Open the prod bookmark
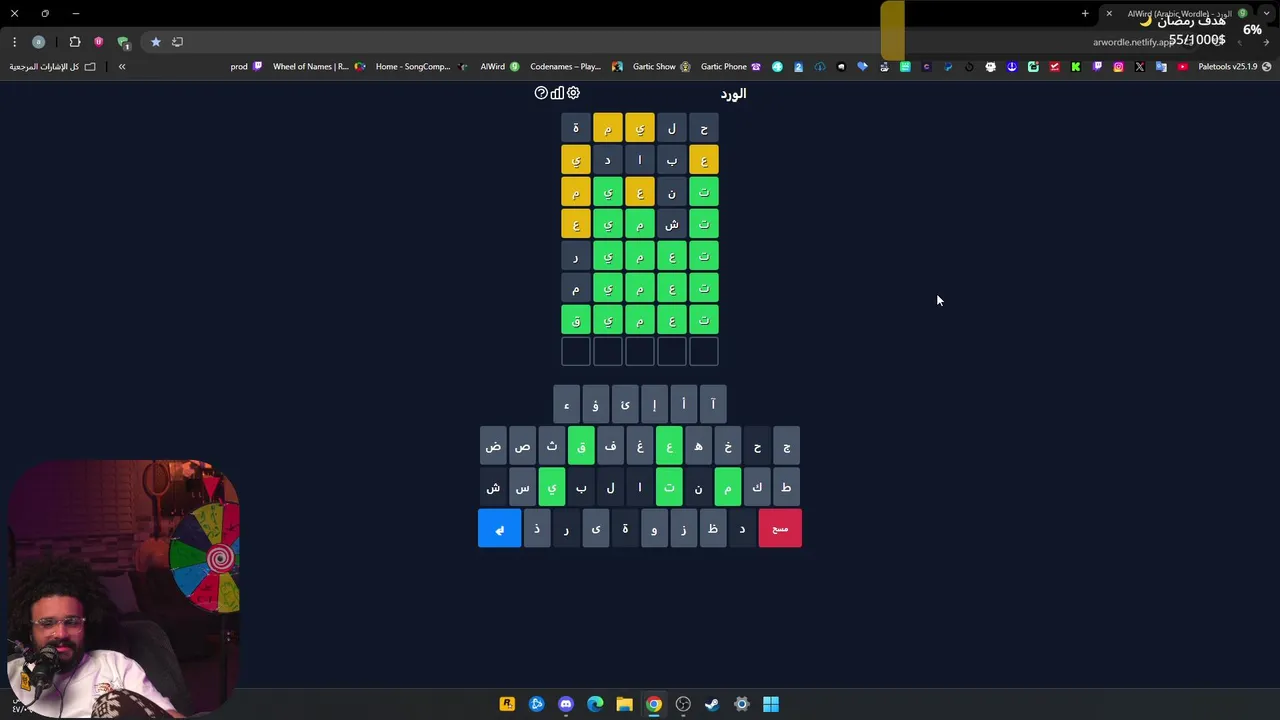This screenshot has height=720, width=1280. 246,66
